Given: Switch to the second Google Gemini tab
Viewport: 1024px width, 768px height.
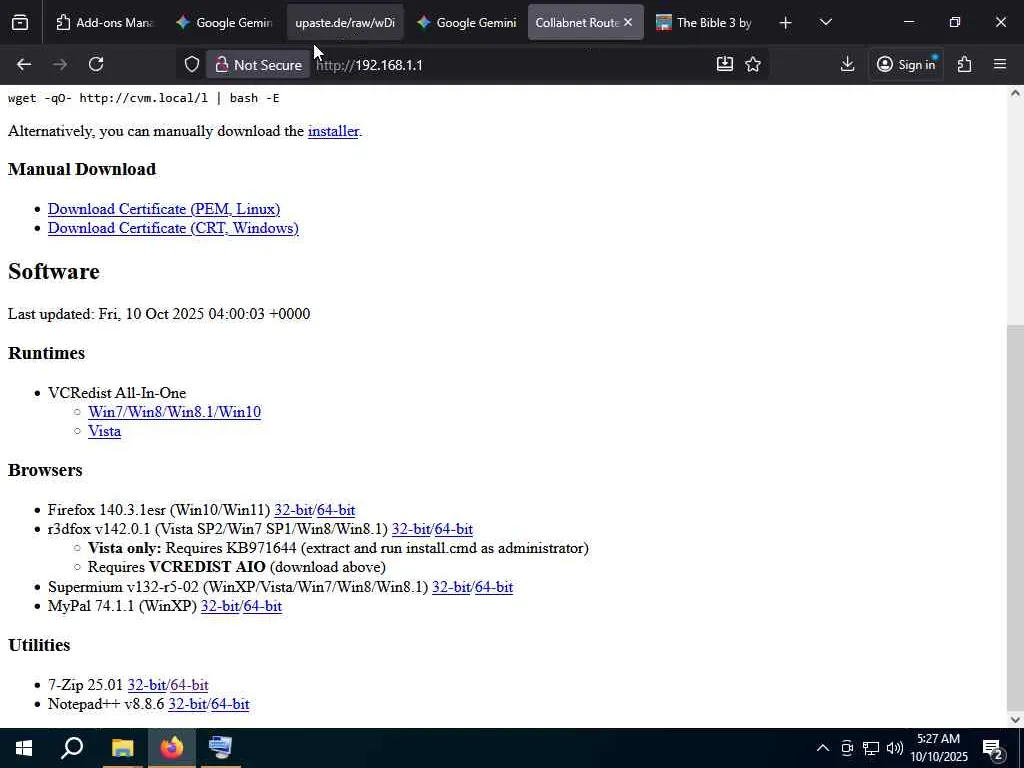Looking at the screenshot, I should coord(466,22).
